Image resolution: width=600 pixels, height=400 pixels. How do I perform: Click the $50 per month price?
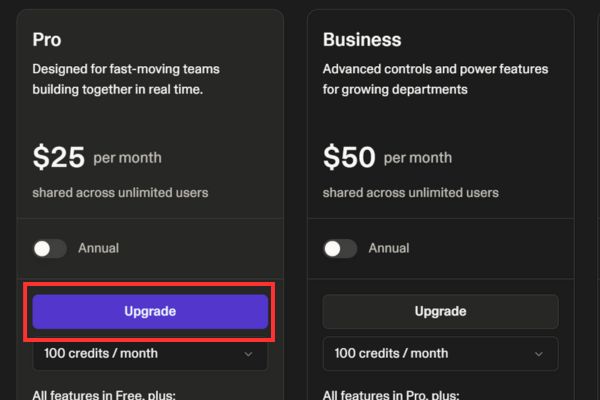point(386,157)
